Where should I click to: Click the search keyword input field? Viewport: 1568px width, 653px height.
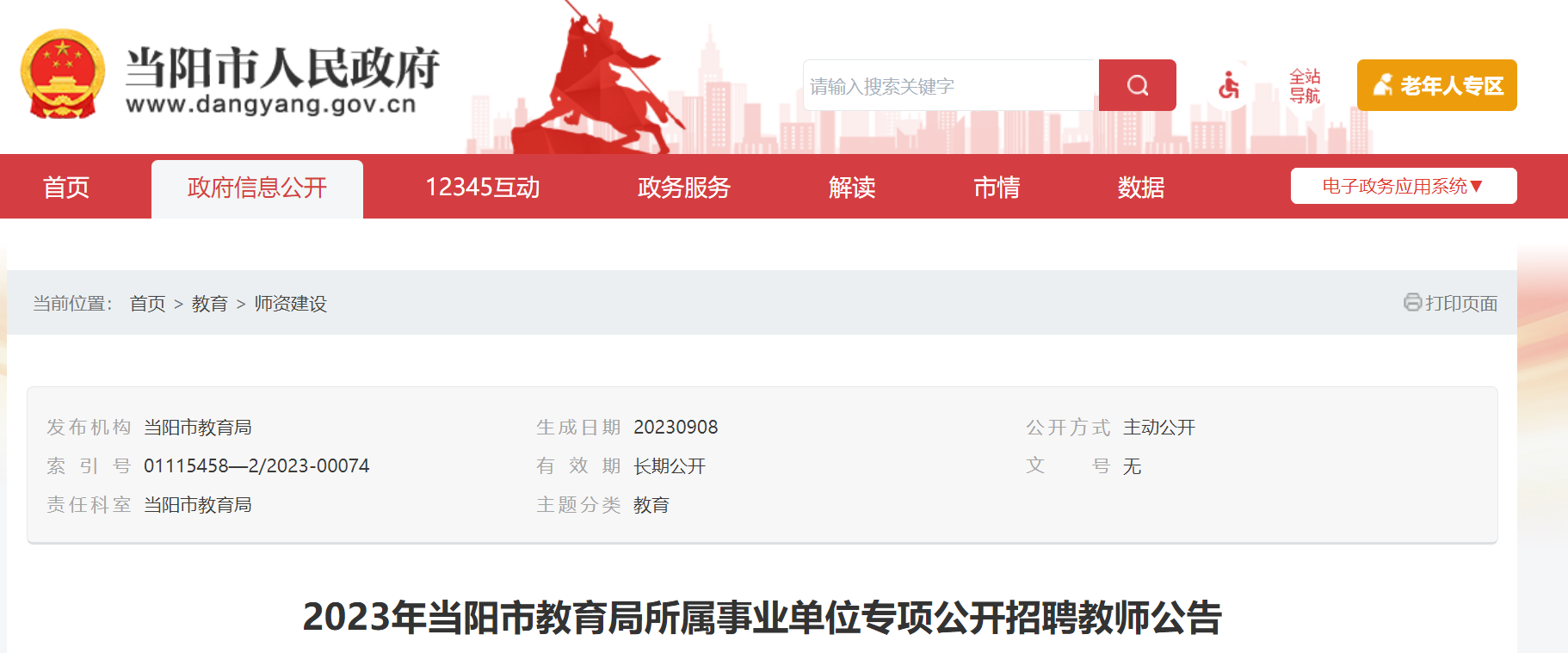click(x=951, y=85)
